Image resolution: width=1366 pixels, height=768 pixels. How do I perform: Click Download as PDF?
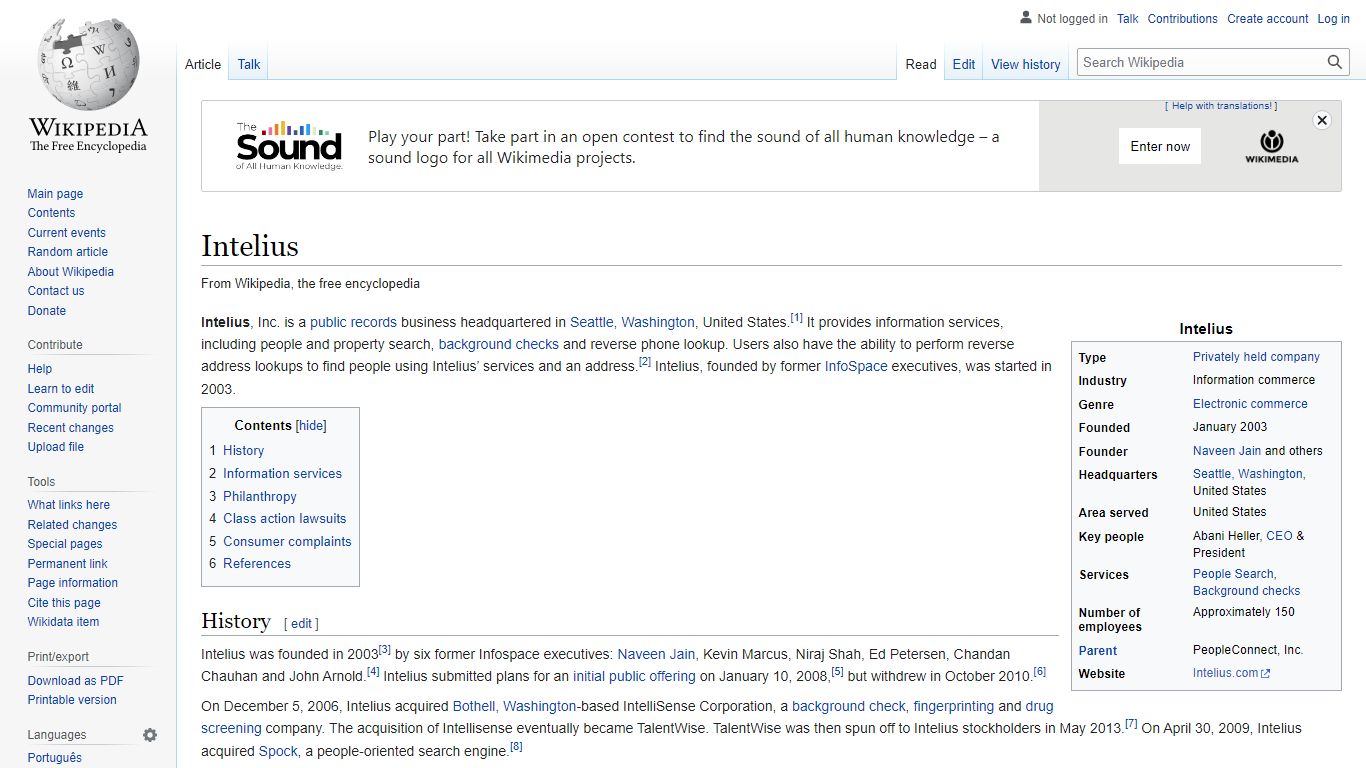coord(75,681)
